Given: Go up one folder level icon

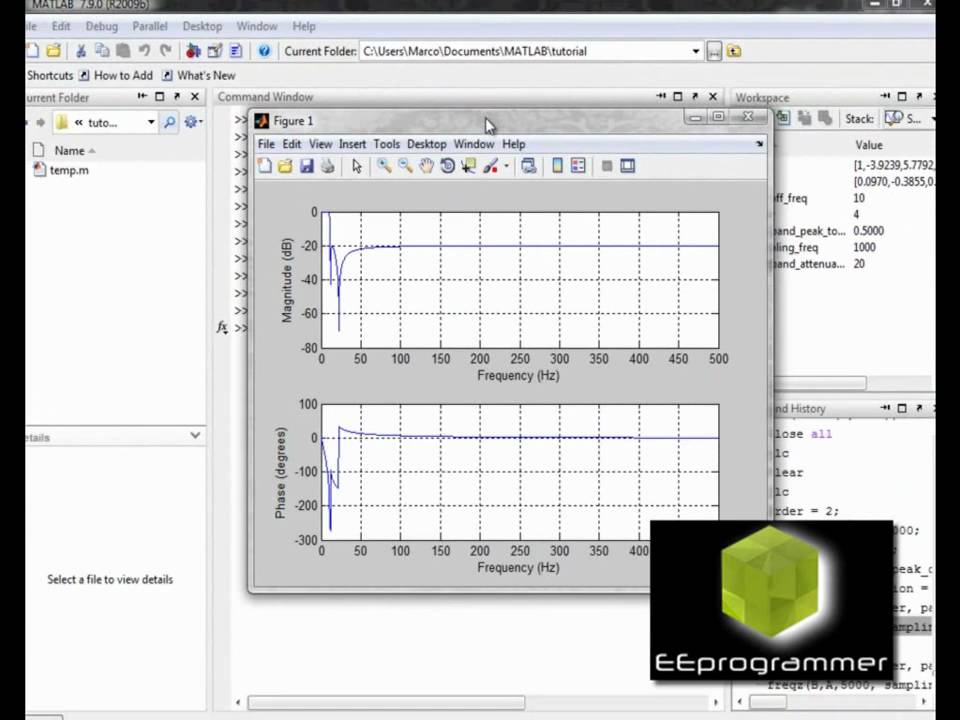Looking at the screenshot, I should [x=734, y=51].
